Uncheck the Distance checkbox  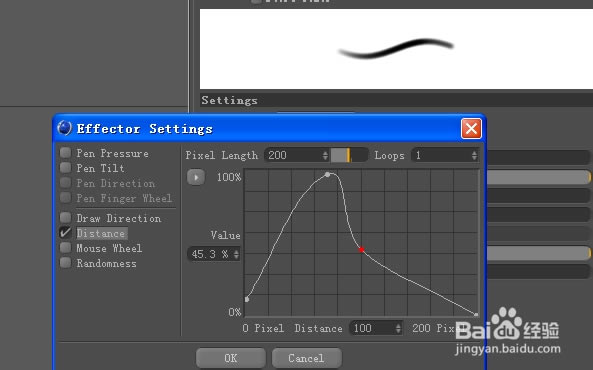(65, 233)
